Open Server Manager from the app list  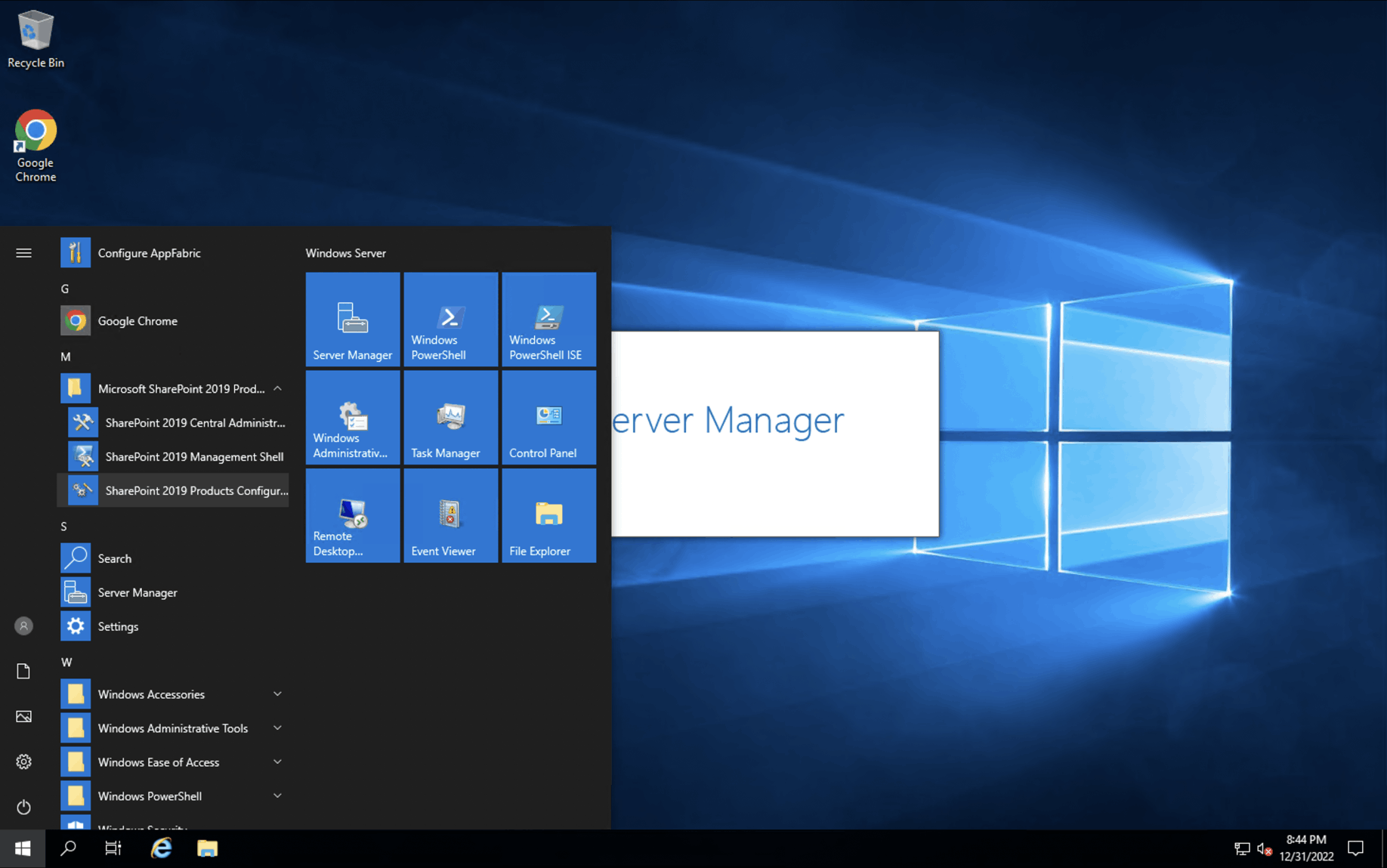pos(173,593)
